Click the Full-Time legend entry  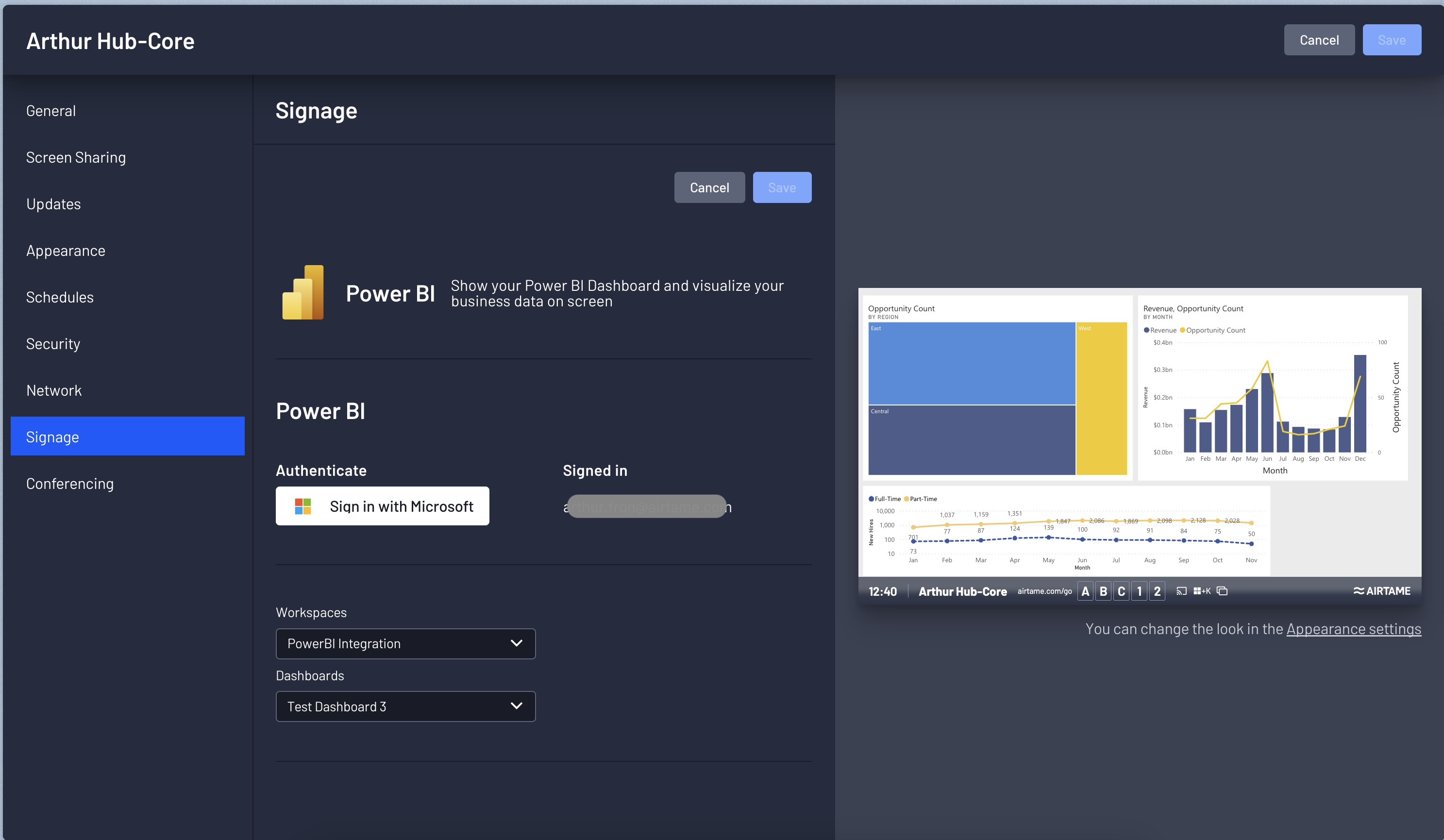[885, 499]
